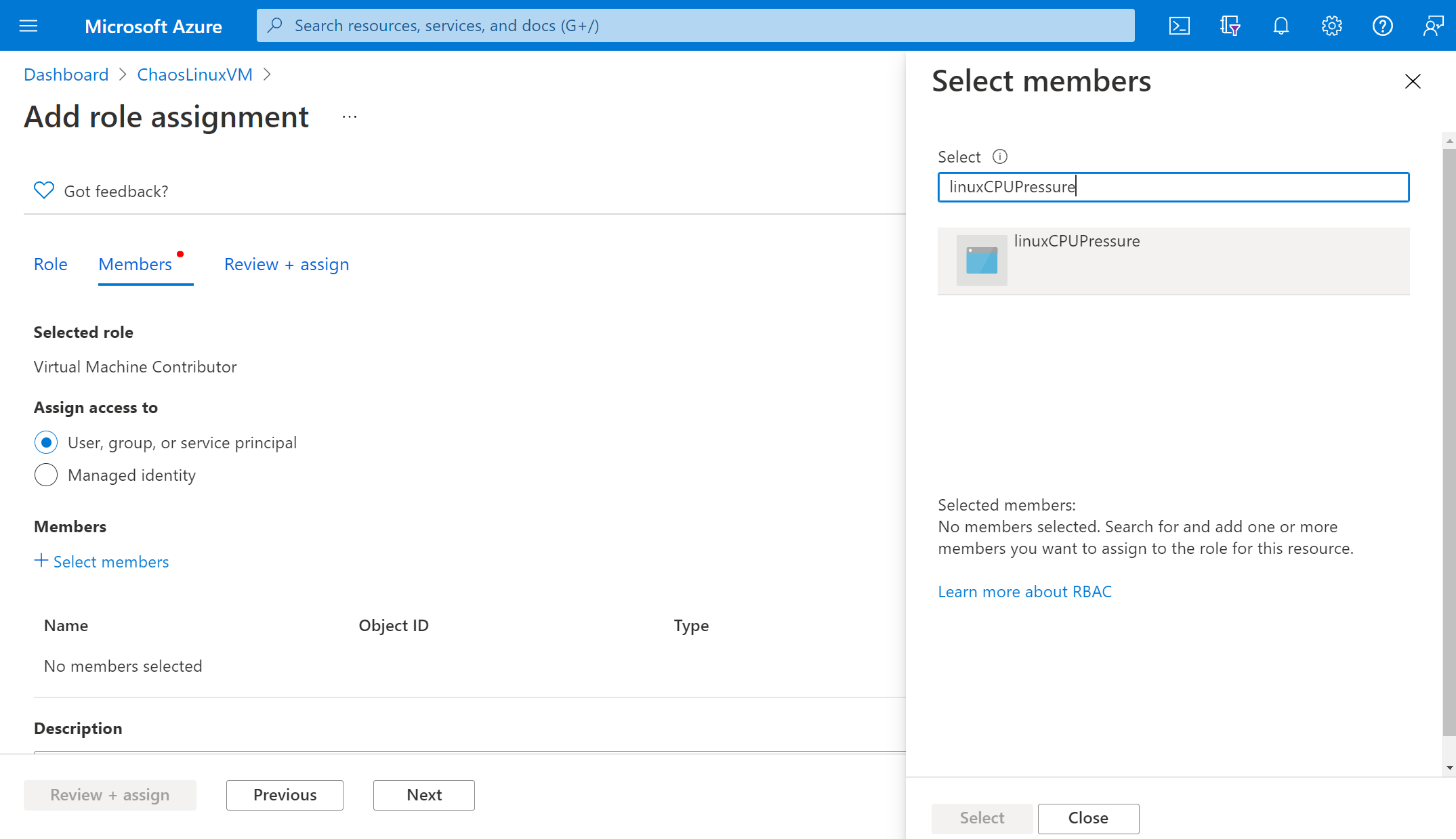Viewport: 1456px width, 839px height.
Task: Click the Role tab to switch views
Action: (51, 264)
